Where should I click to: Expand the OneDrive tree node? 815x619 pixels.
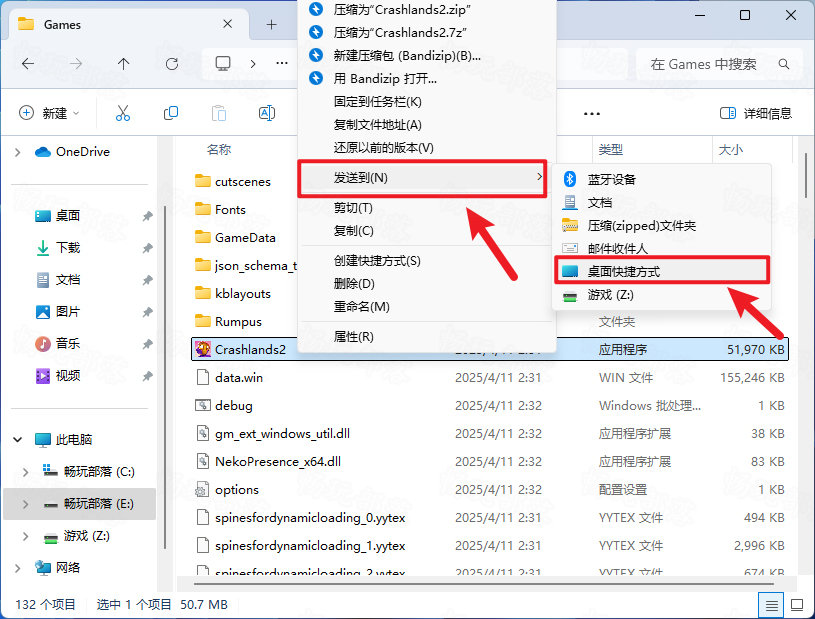tap(18, 152)
